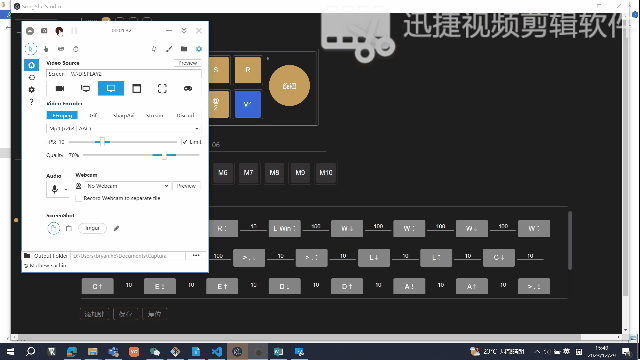640x360 pixels.
Task: Click the Output Folder path field
Action: 128,256
